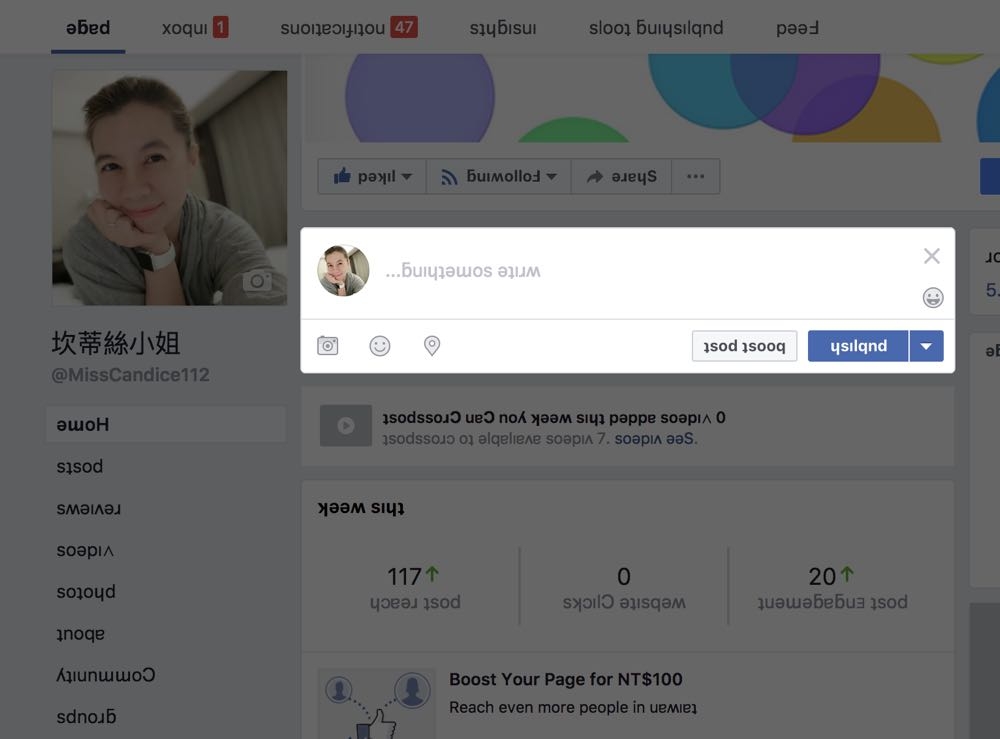This screenshot has height=739, width=1000.
Task: Select Videos in the sidebar
Action: coord(85,550)
